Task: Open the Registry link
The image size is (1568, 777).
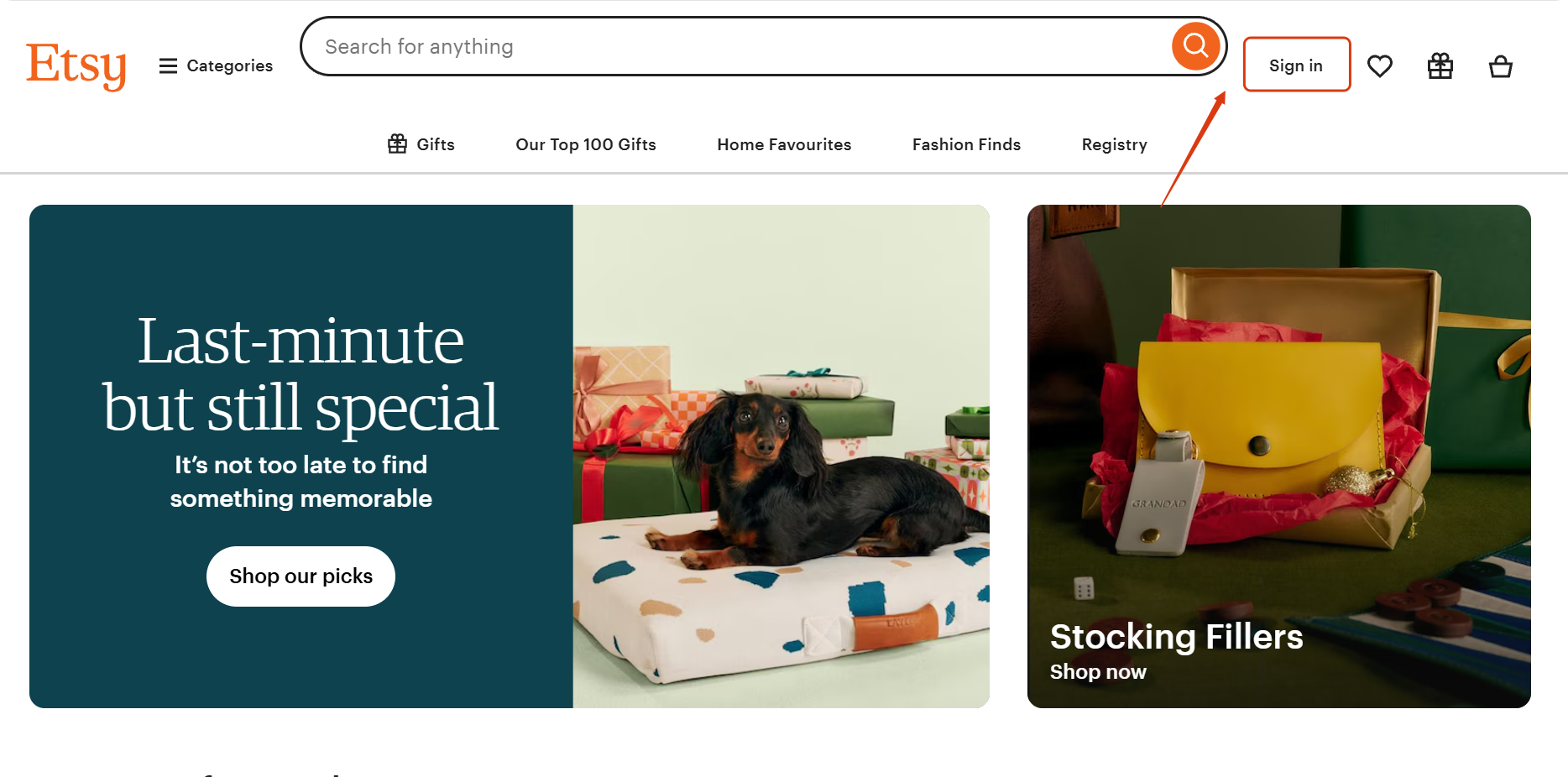Action: coord(1114,144)
